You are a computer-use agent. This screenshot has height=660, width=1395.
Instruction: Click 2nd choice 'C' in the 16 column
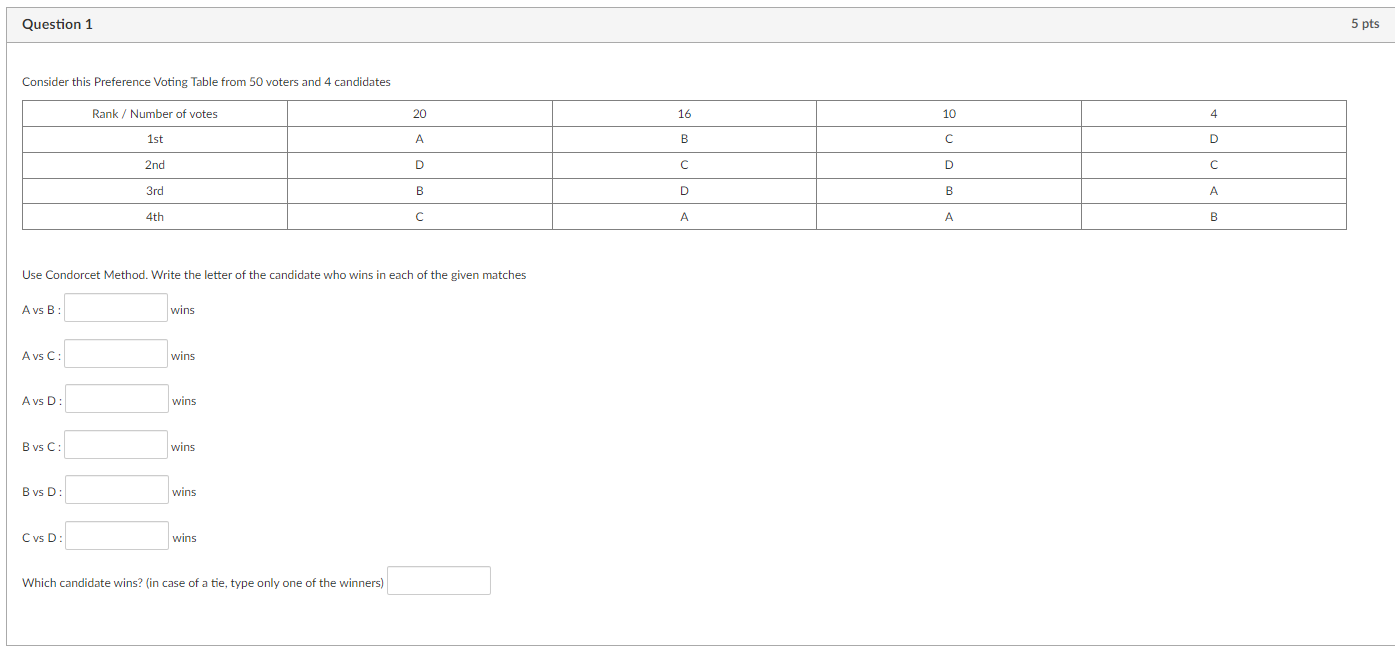click(684, 165)
